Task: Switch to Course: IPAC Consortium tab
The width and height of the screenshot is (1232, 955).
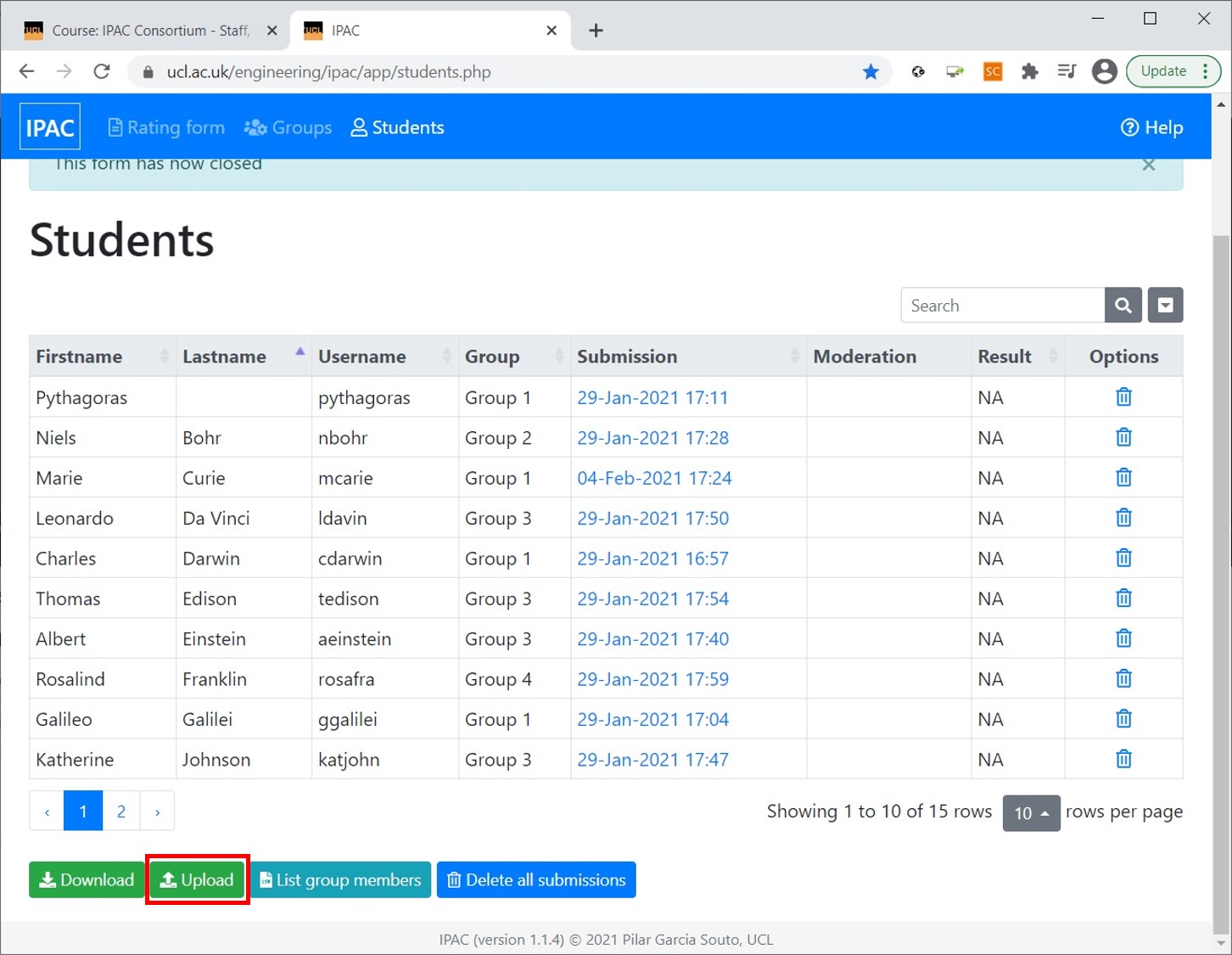Action: click(x=151, y=31)
